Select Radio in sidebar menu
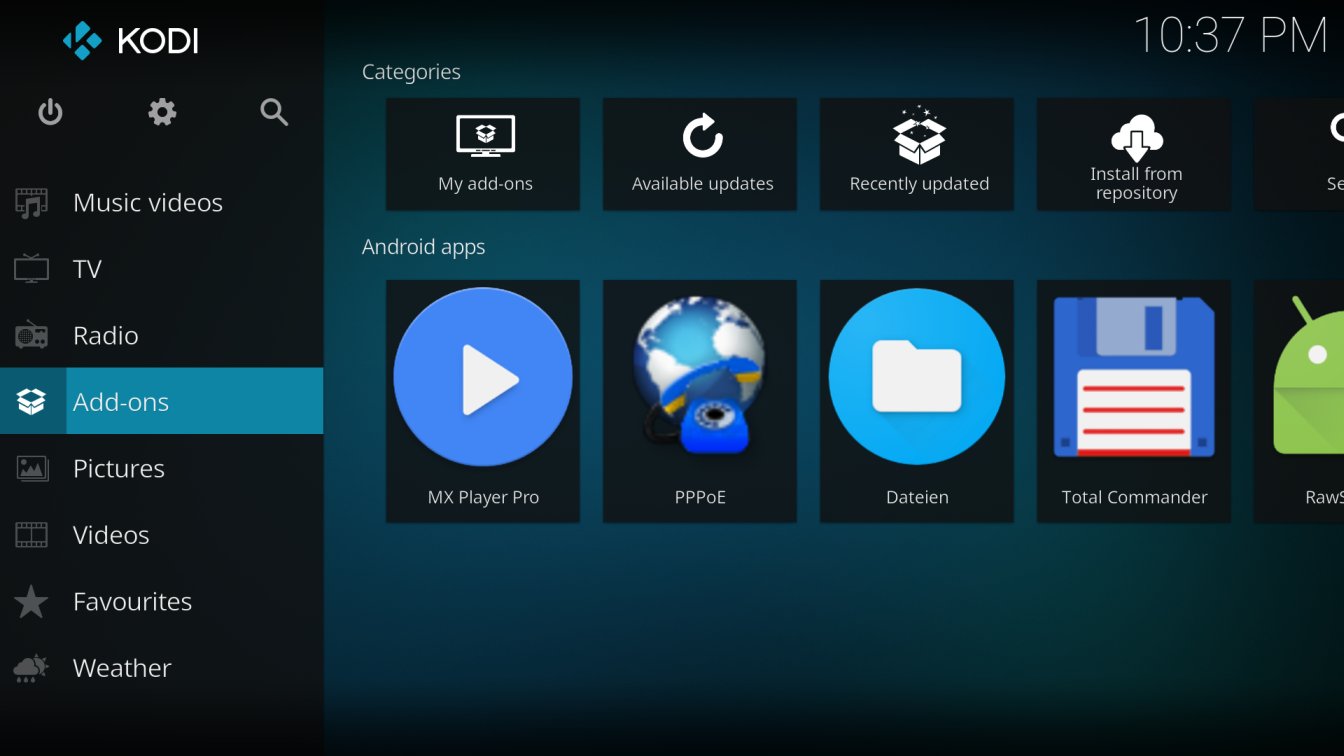The image size is (1344, 756). pyautogui.click(x=161, y=335)
